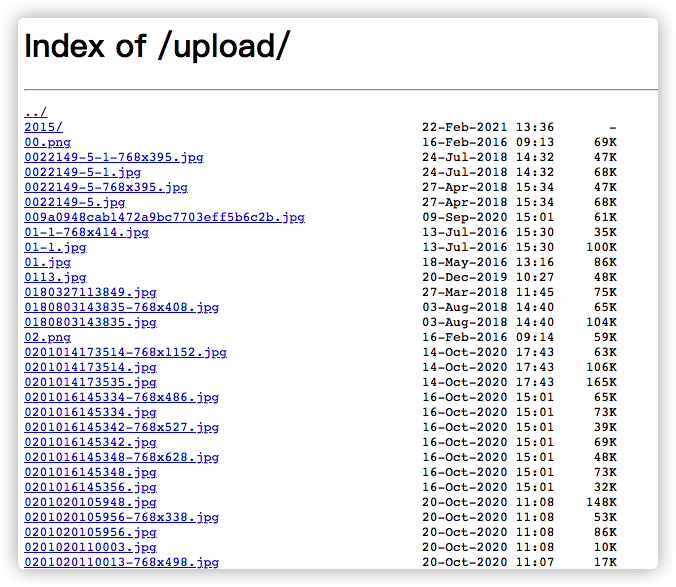Click the 0201016145356.jpg link
The width and height of the screenshot is (676, 587).
coord(90,487)
